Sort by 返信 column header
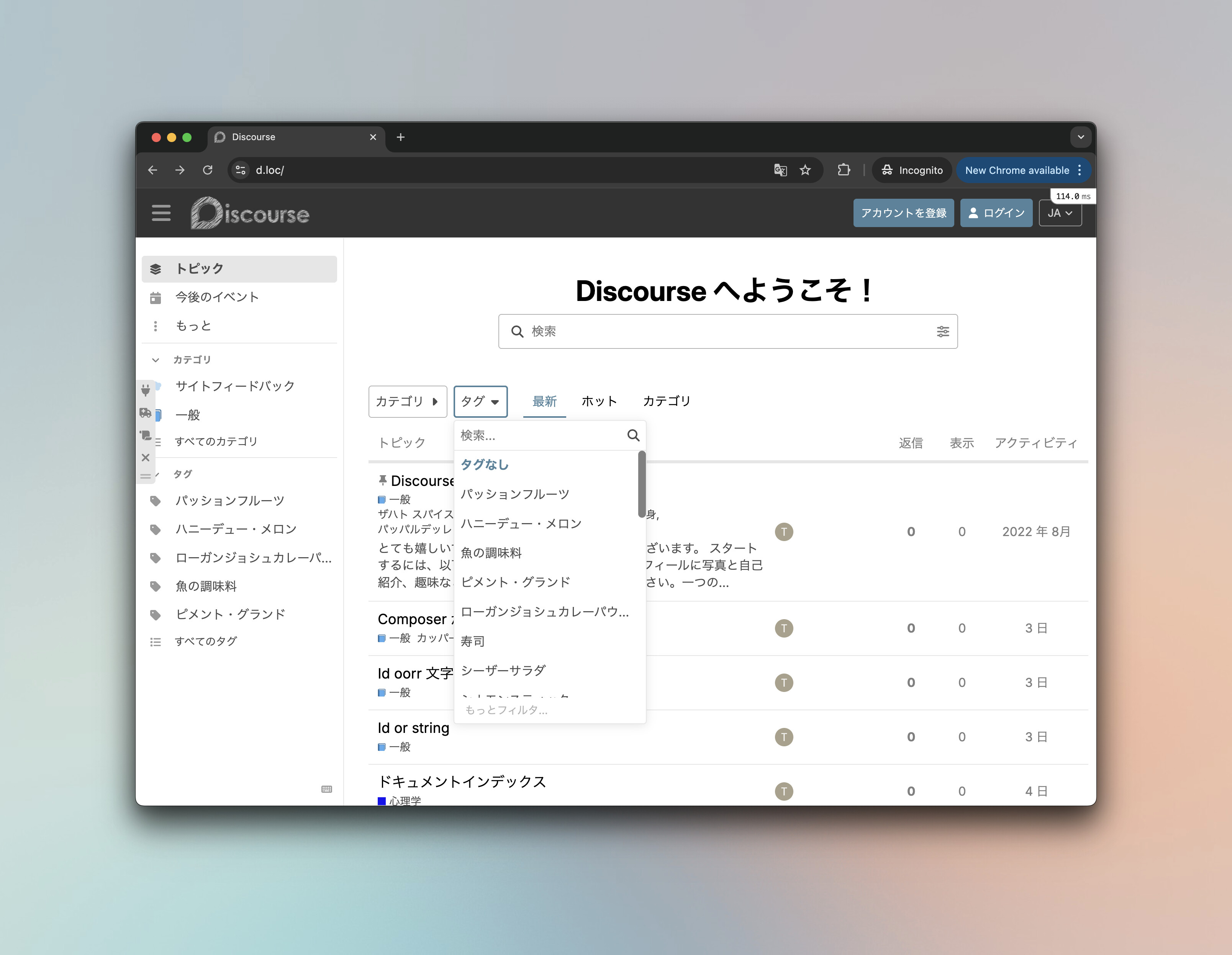 coord(911,443)
